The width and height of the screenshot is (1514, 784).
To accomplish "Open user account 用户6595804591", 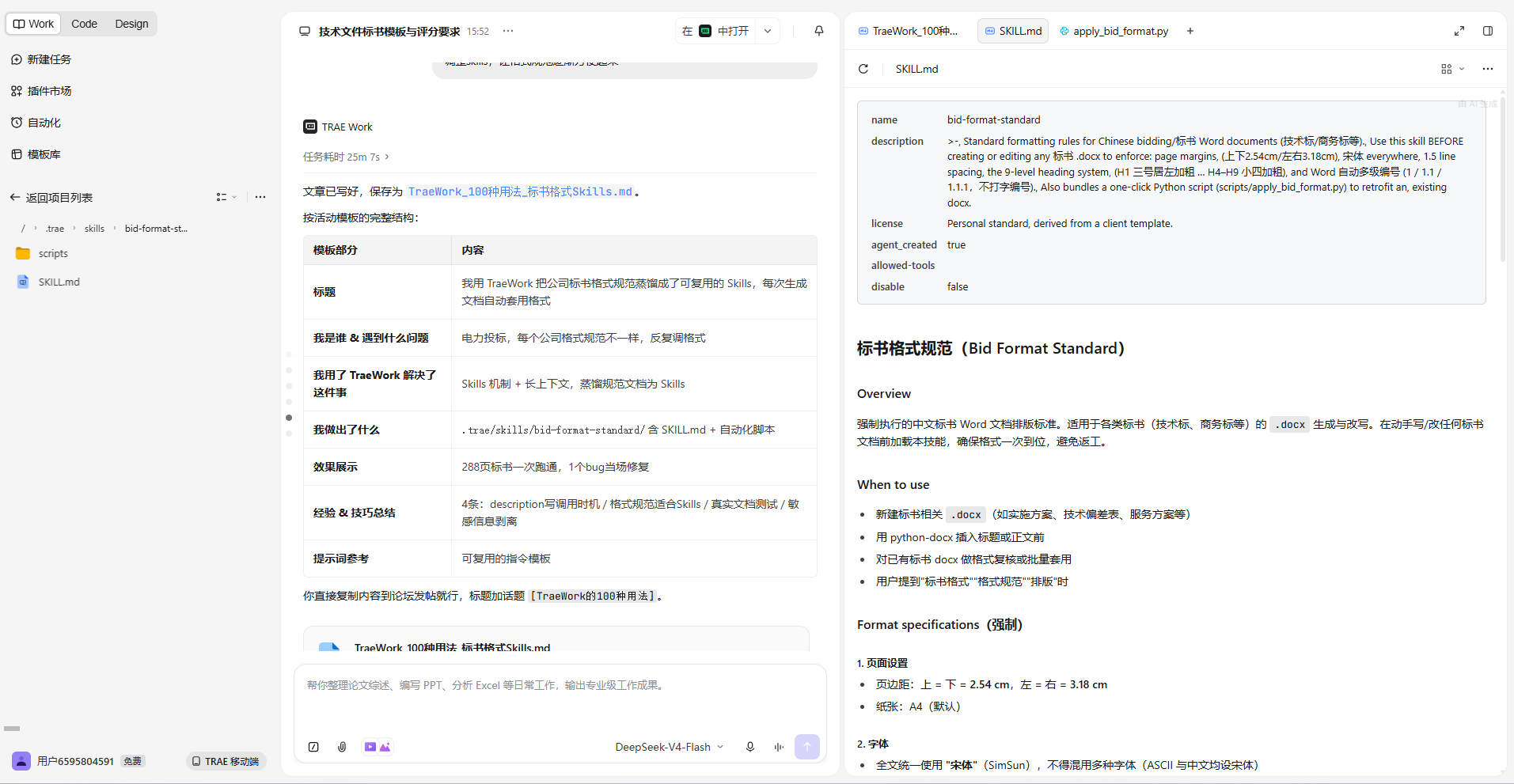I will 75,761.
